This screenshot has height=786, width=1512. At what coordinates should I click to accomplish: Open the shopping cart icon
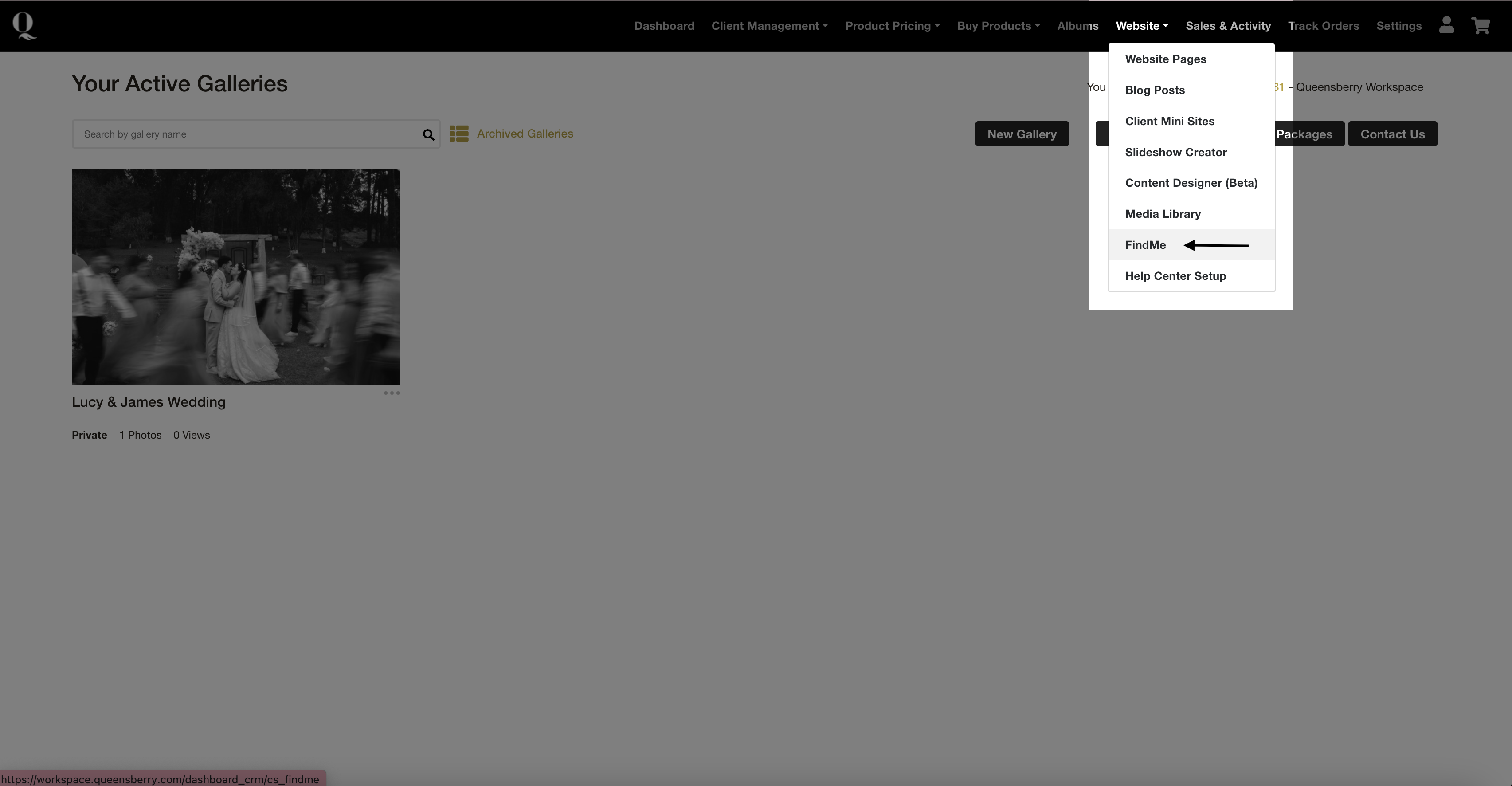pos(1481,26)
